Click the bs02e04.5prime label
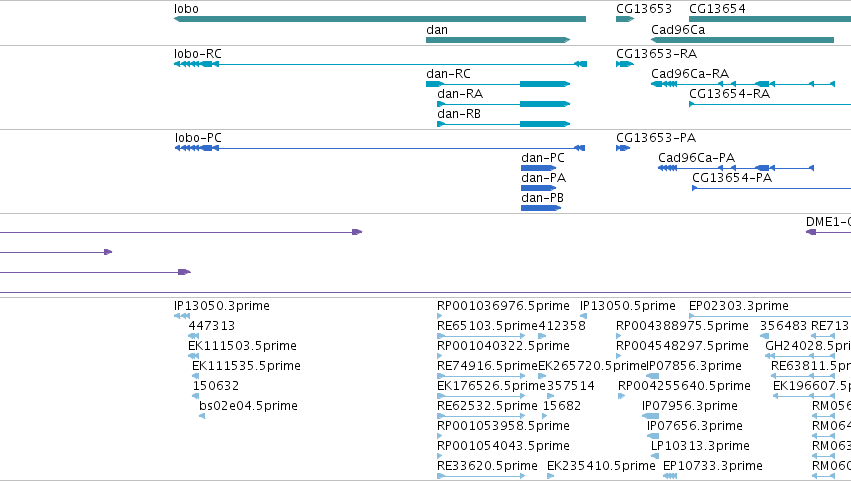The image size is (851, 481). tap(248, 406)
